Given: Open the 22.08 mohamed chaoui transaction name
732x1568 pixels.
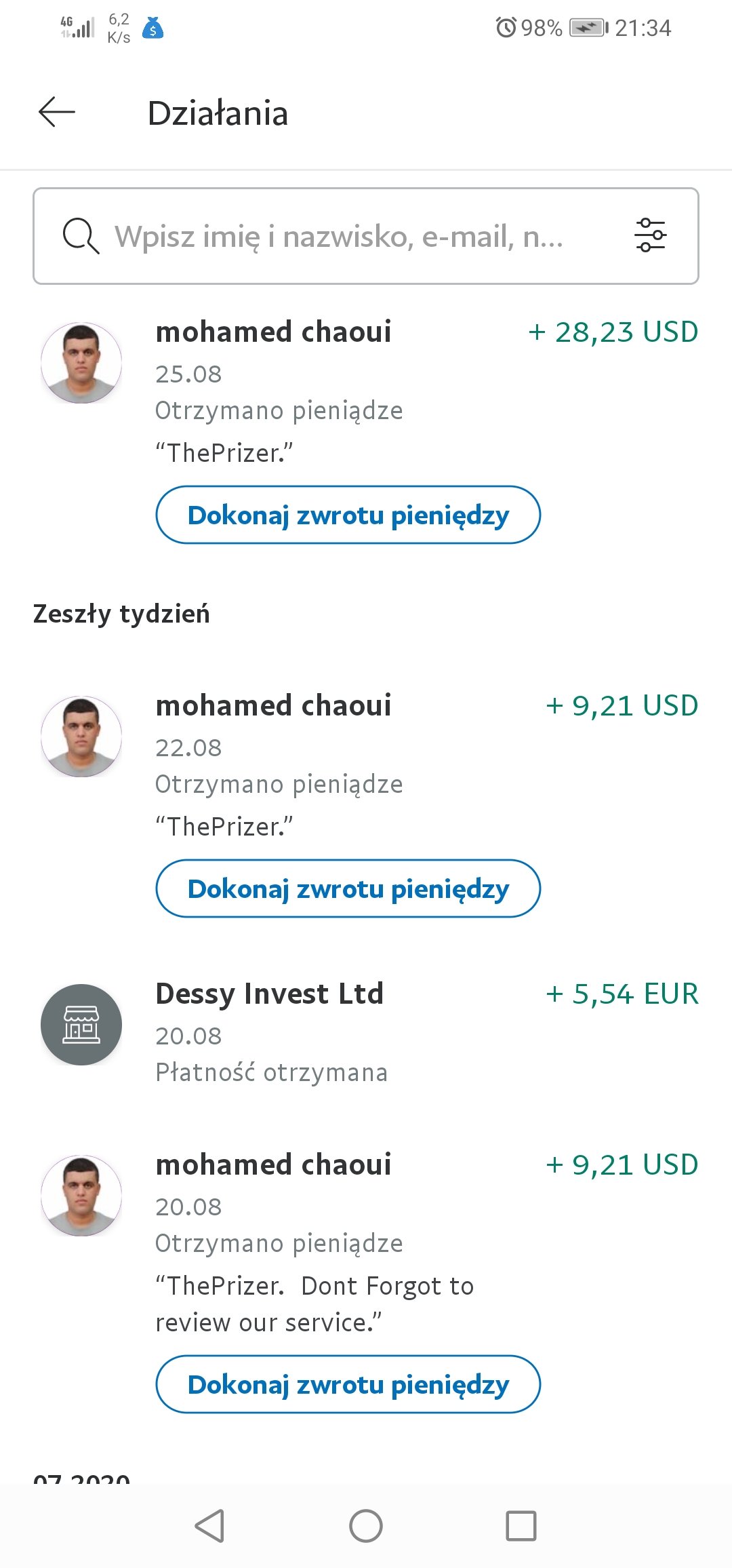Looking at the screenshot, I should [x=274, y=705].
